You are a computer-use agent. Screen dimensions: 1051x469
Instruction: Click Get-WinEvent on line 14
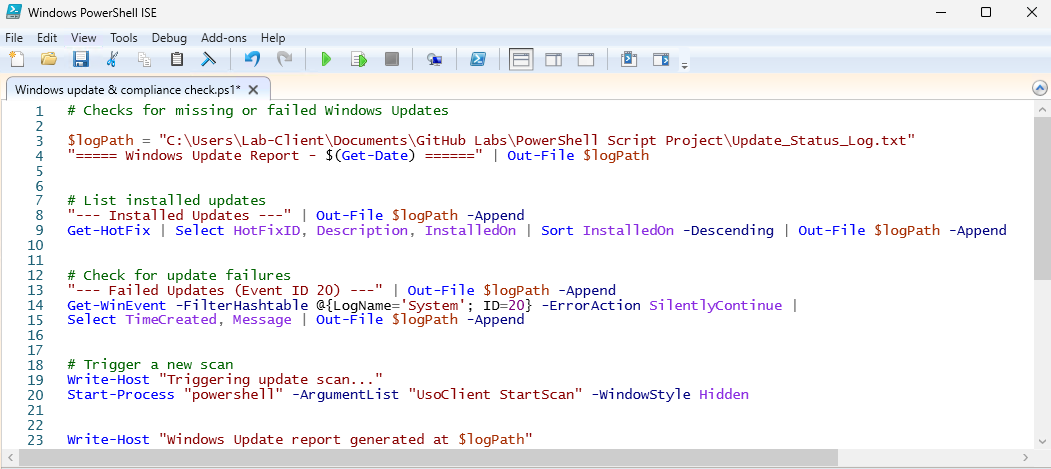(x=117, y=306)
